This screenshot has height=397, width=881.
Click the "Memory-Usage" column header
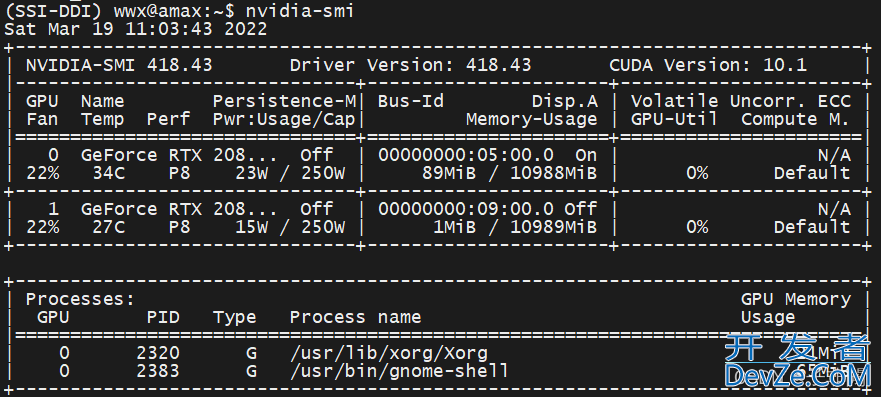(x=532, y=119)
